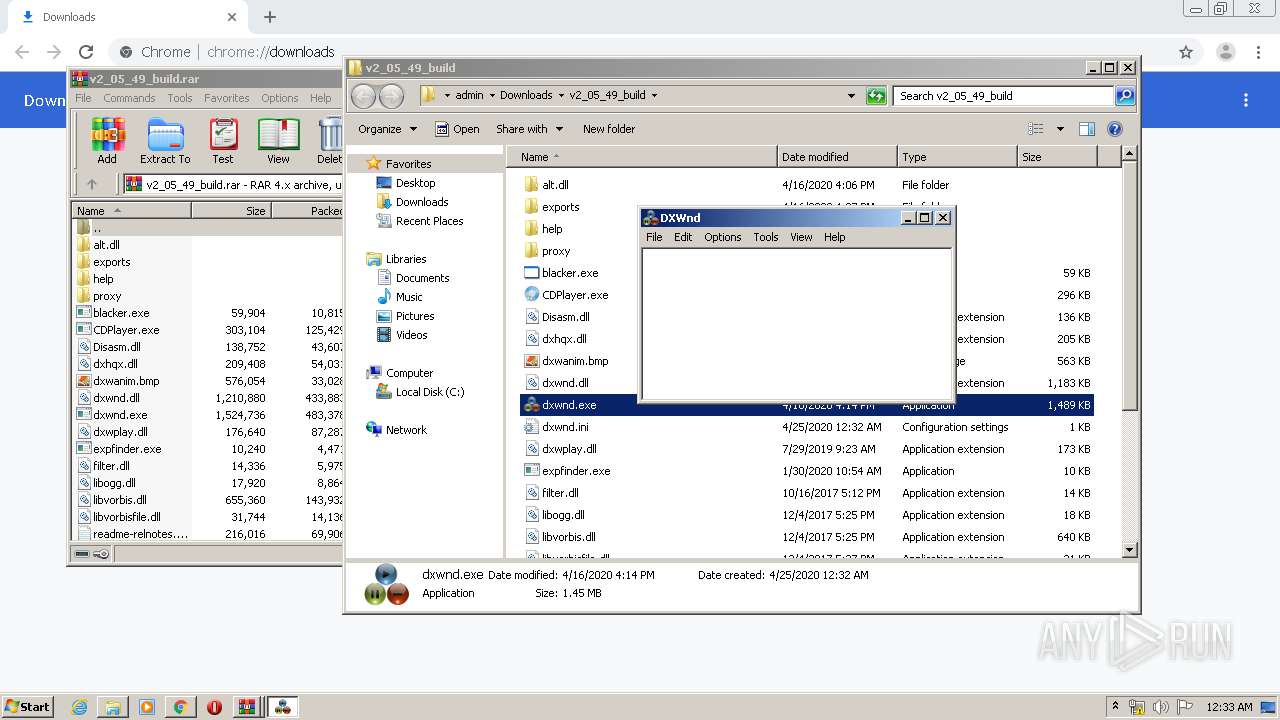
Task: Open Explorer help icon
Action: click(x=1115, y=129)
